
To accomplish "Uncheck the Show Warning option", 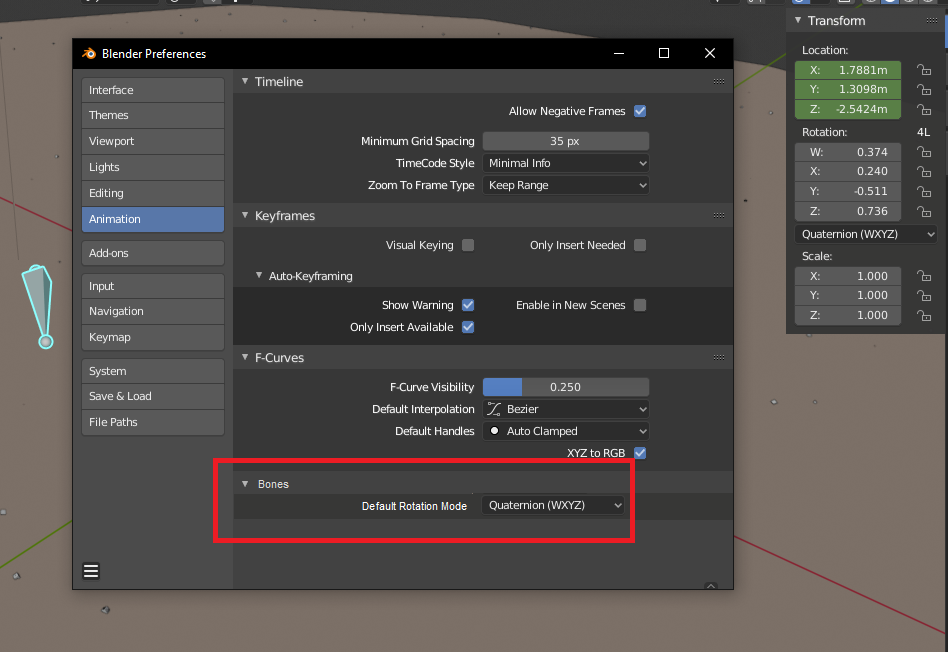I will point(468,305).
